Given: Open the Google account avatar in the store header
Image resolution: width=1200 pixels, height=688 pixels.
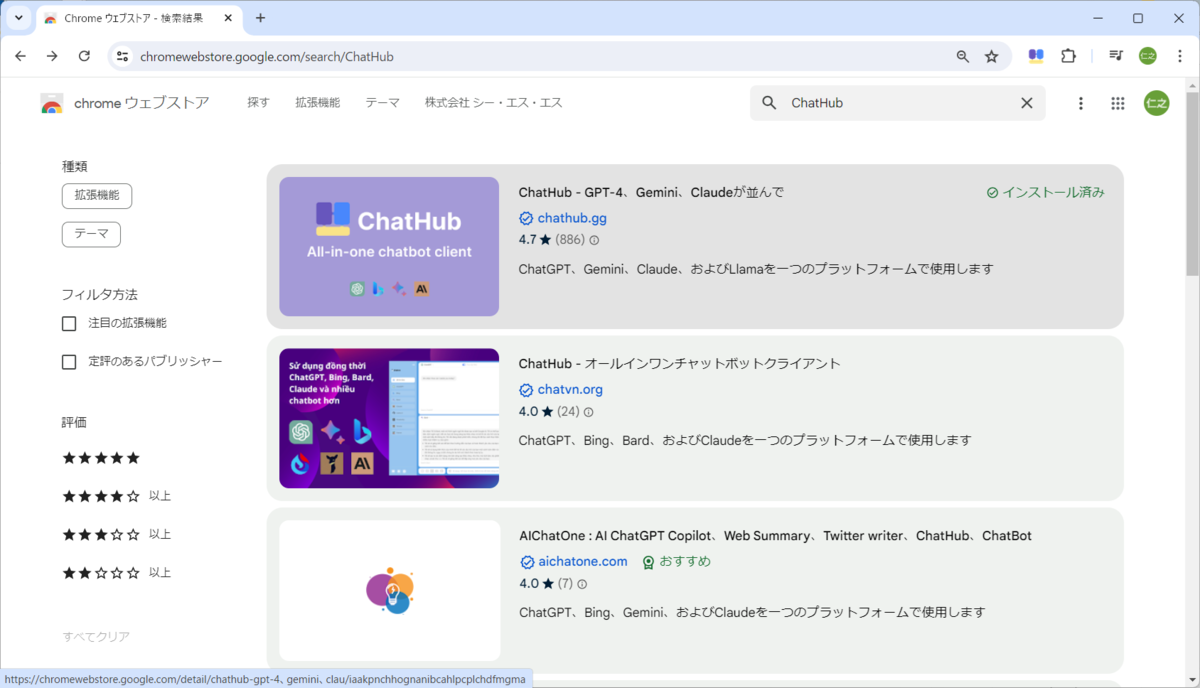Looking at the screenshot, I should tap(1157, 103).
